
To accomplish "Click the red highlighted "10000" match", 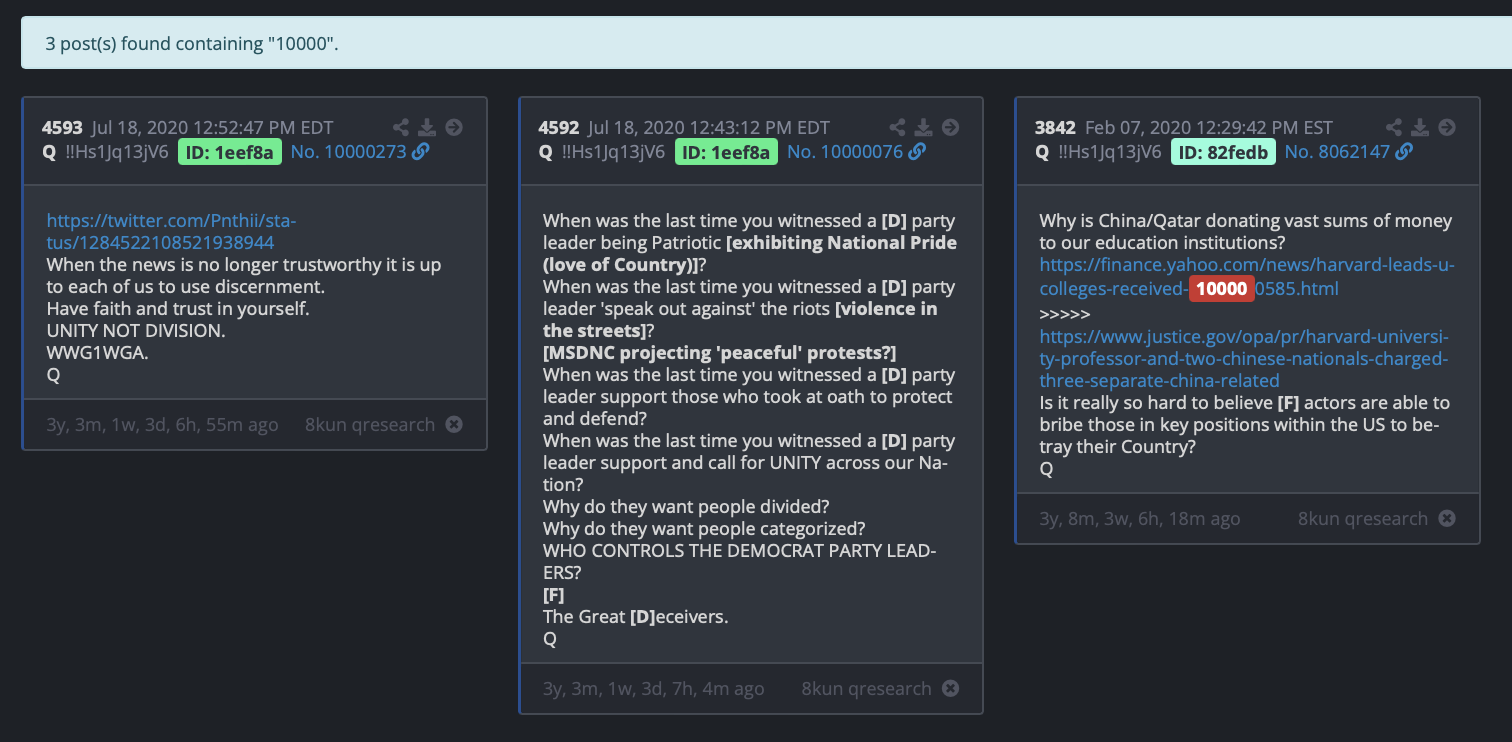I will pos(1221,289).
